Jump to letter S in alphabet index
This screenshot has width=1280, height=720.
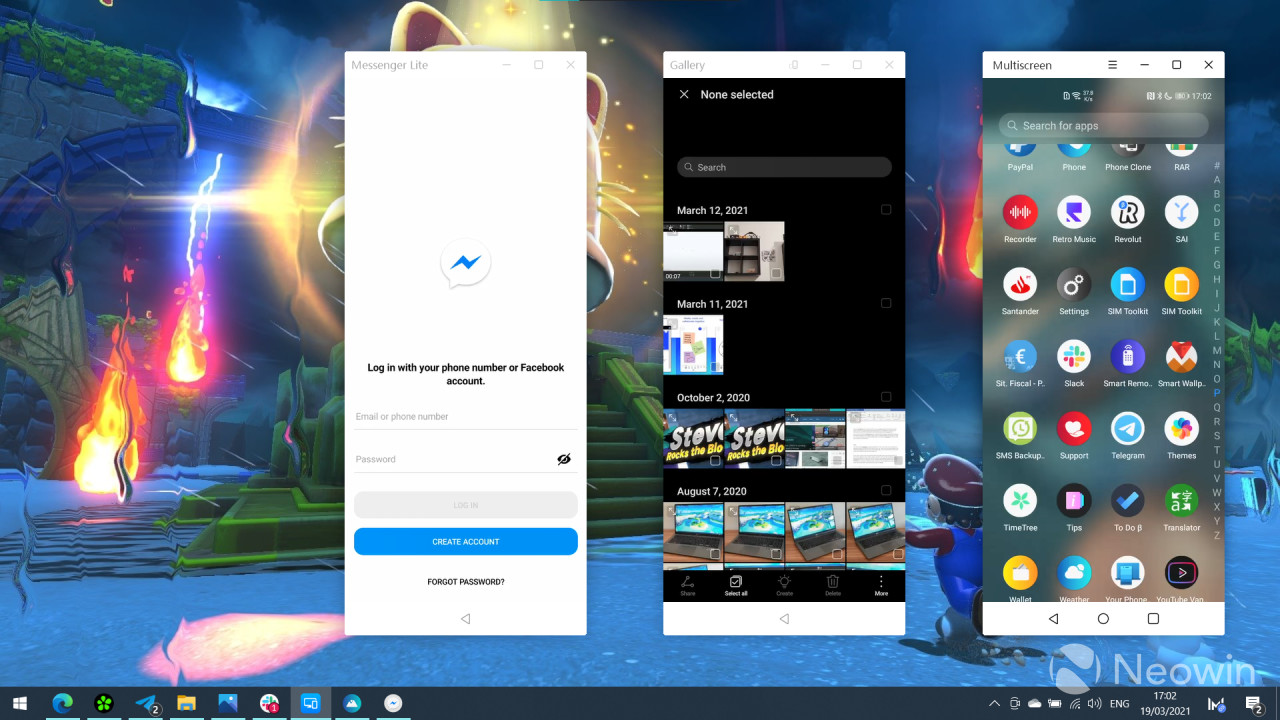1217,436
